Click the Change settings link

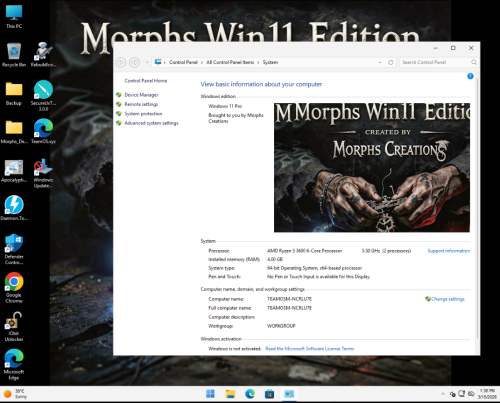tap(448, 299)
